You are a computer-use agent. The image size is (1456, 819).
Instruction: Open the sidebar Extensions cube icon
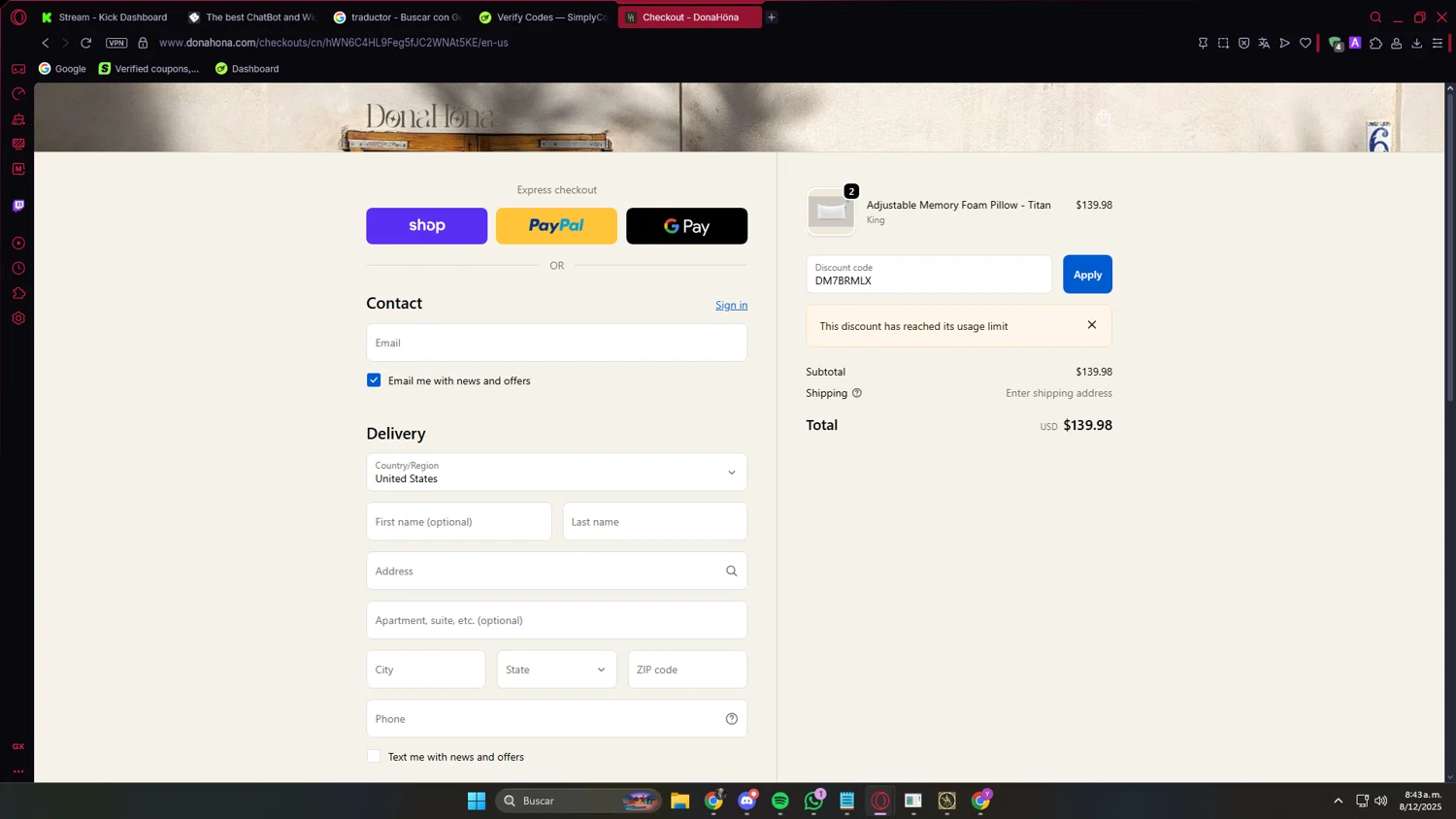[x=18, y=293]
